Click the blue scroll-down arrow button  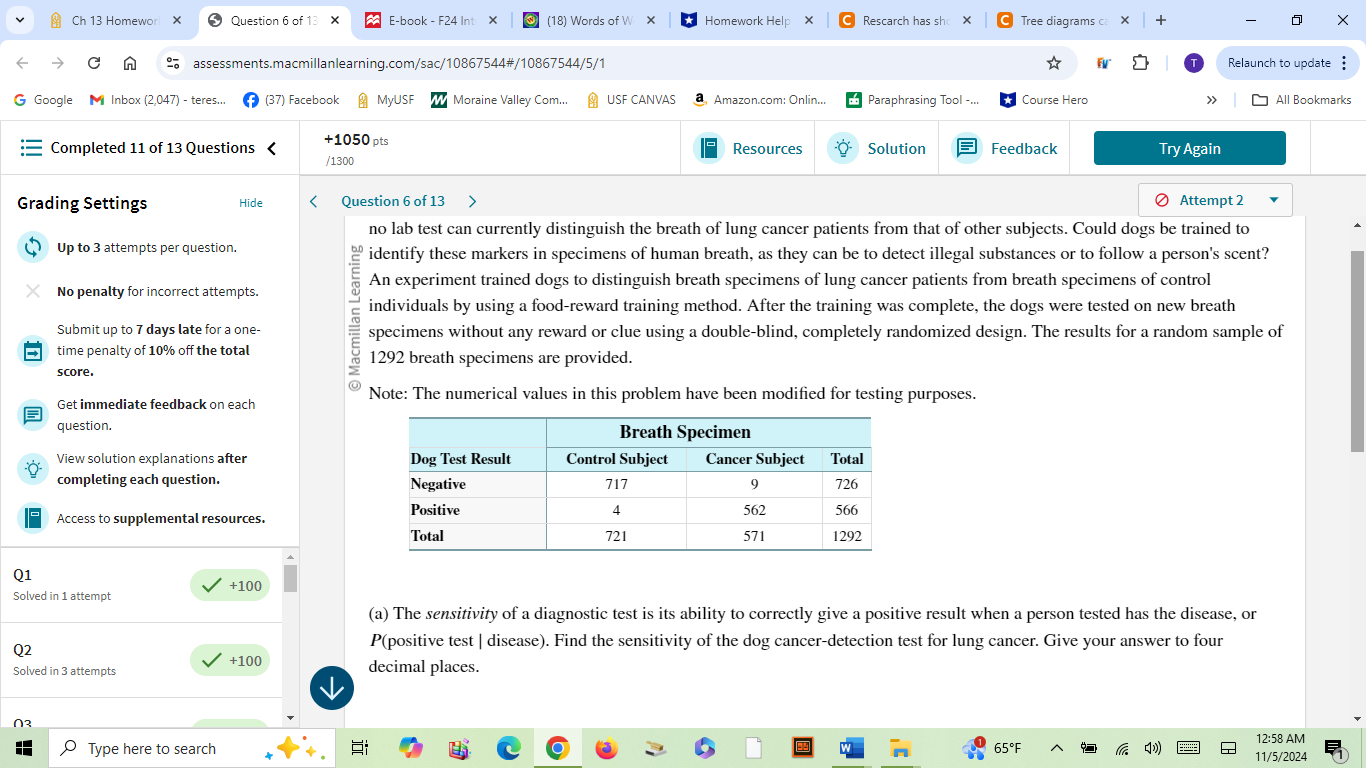pos(331,688)
